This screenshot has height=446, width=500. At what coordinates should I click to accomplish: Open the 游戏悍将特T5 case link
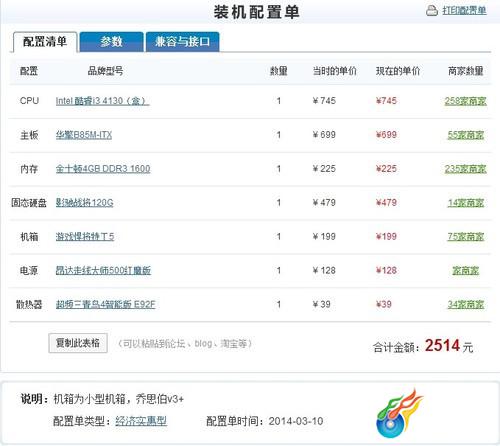[85, 237]
